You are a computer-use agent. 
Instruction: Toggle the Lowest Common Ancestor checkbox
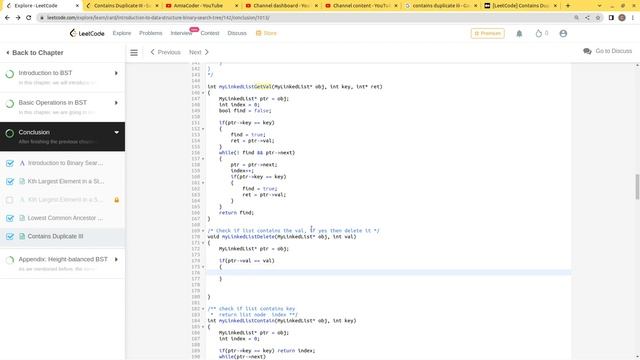[x=10, y=218]
